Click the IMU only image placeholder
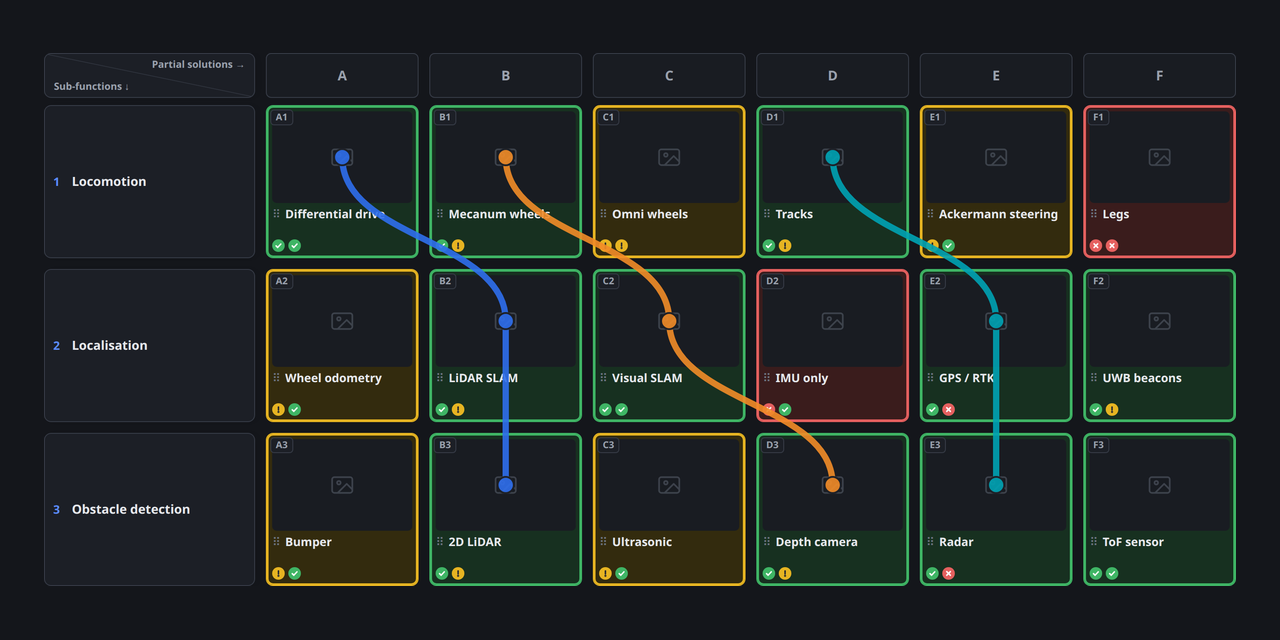This screenshot has width=1280, height=640. click(832, 321)
